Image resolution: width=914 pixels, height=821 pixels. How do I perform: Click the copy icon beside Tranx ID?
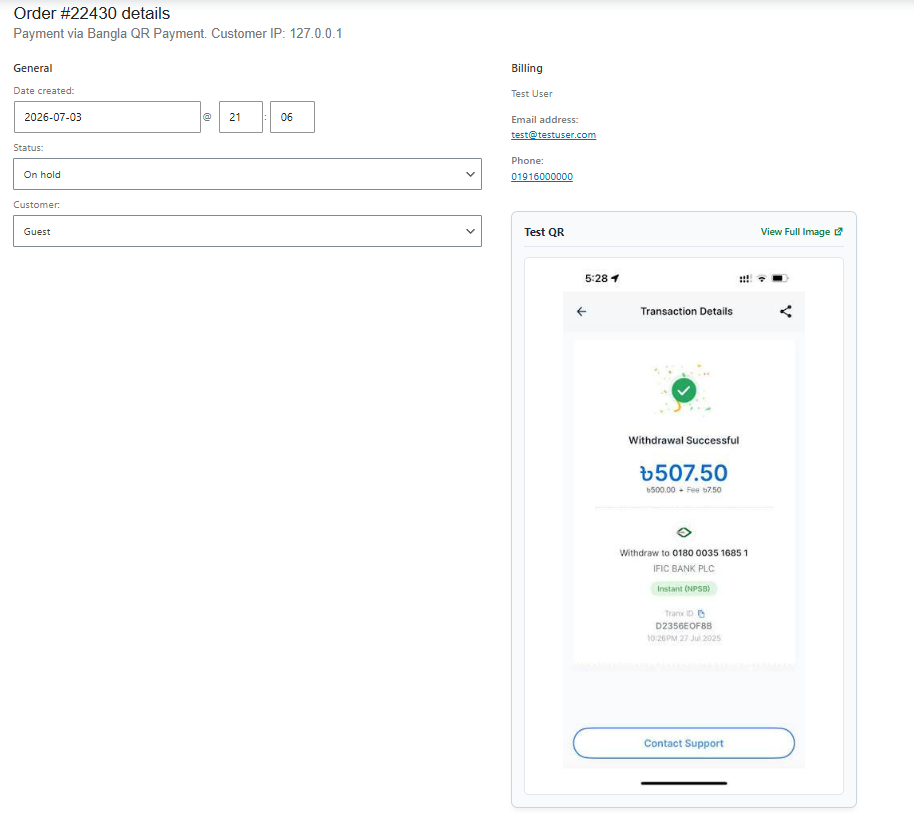[701, 613]
